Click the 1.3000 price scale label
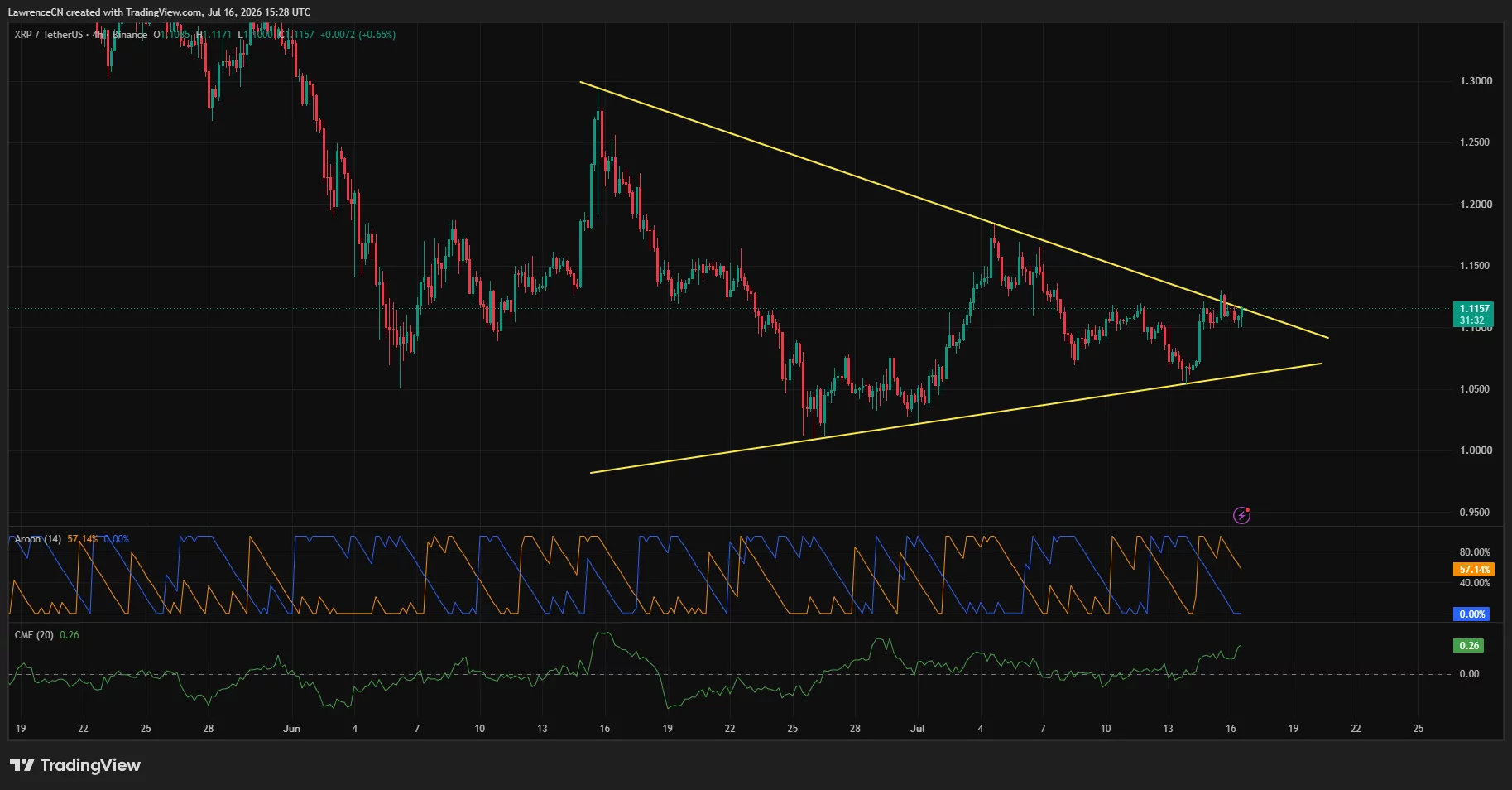 [1476, 81]
